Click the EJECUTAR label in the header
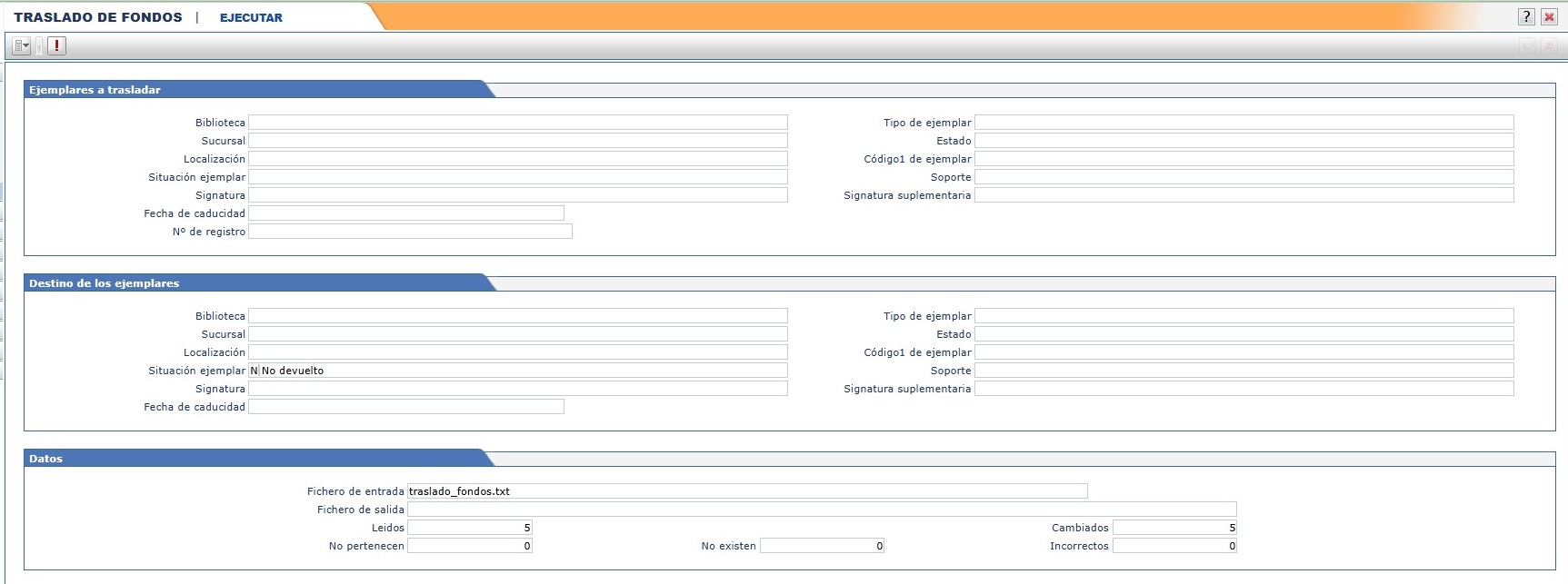Image resolution: width=1568 pixels, height=584 pixels. coord(251,17)
